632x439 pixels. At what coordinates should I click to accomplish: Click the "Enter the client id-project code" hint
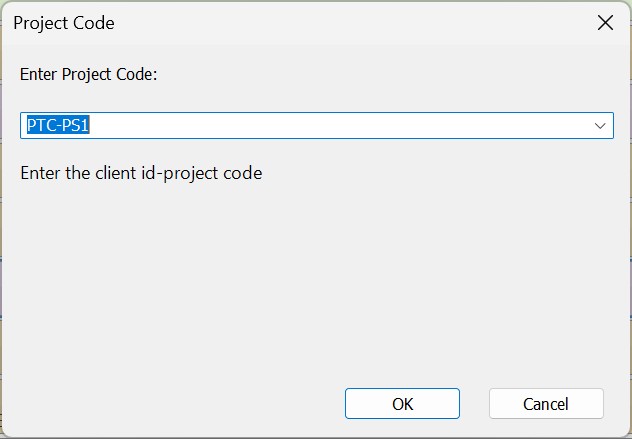tap(141, 173)
